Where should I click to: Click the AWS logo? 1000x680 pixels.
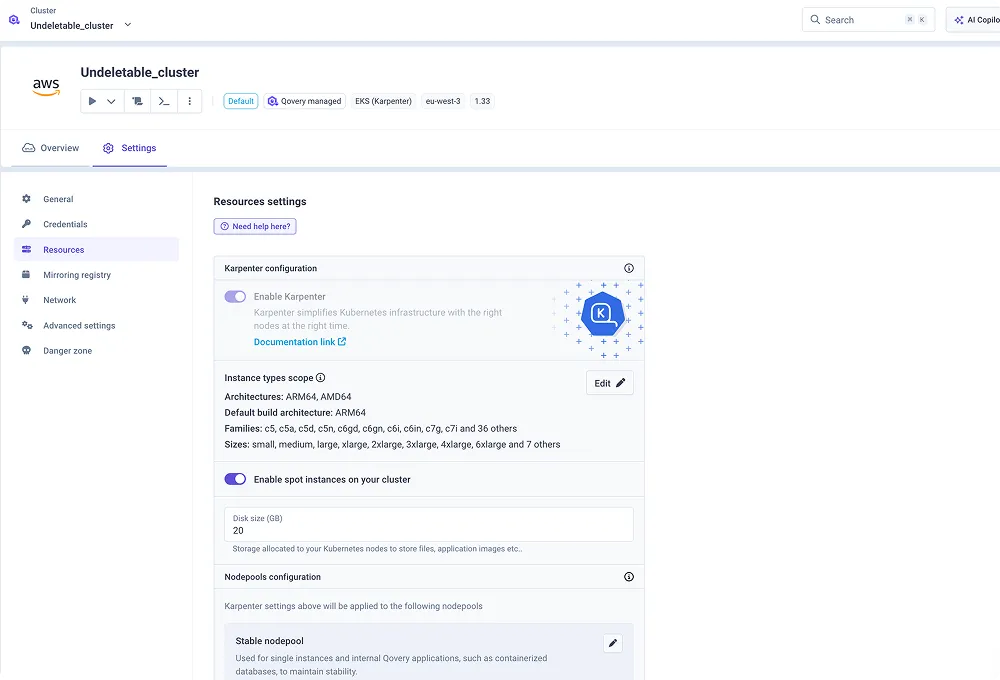point(46,87)
